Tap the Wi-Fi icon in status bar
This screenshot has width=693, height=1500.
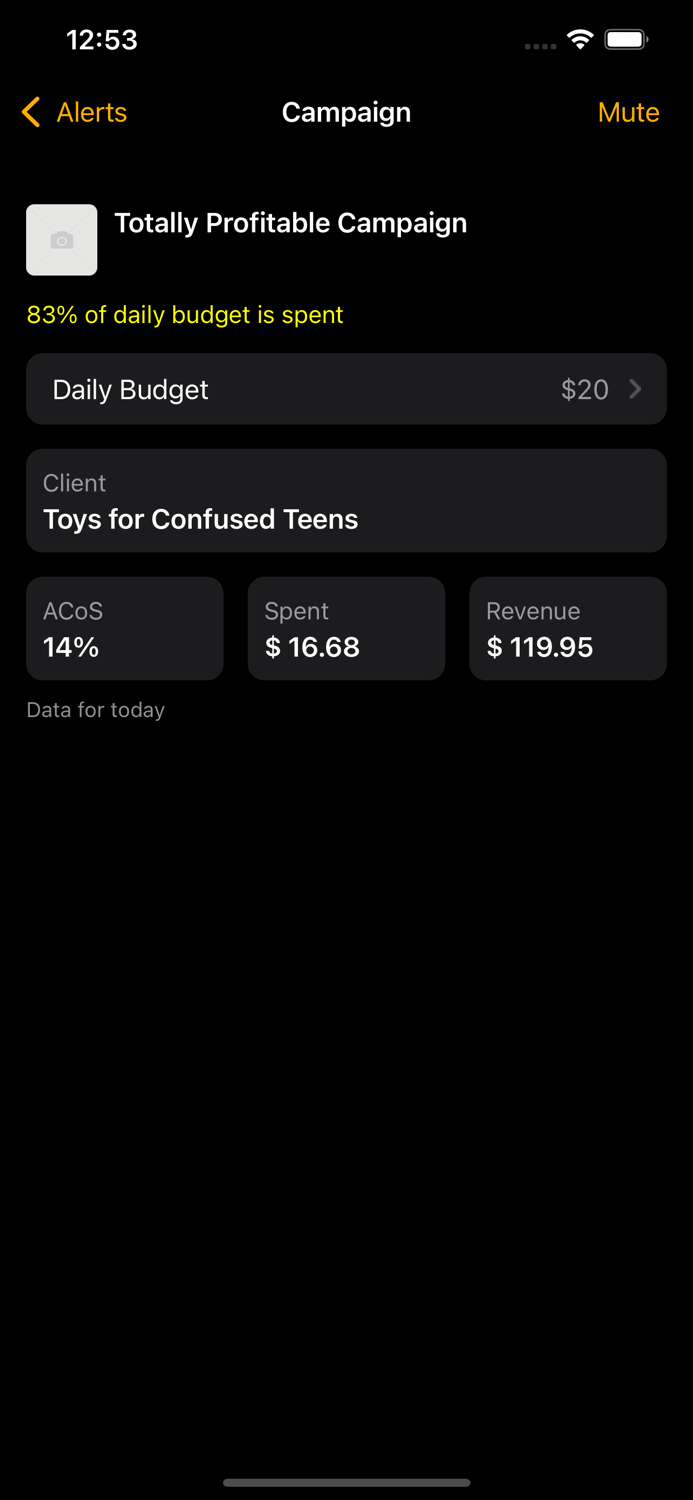click(x=581, y=42)
